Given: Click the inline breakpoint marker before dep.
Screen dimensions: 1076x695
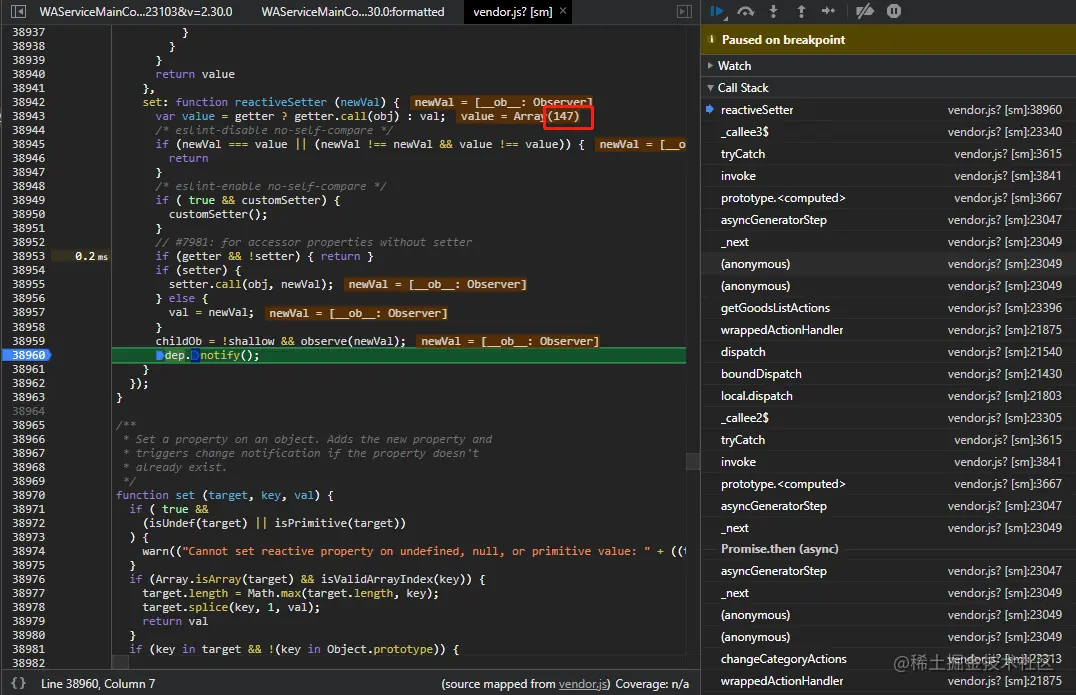Looking at the screenshot, I should pyautogui.click(x=160, y=355).
